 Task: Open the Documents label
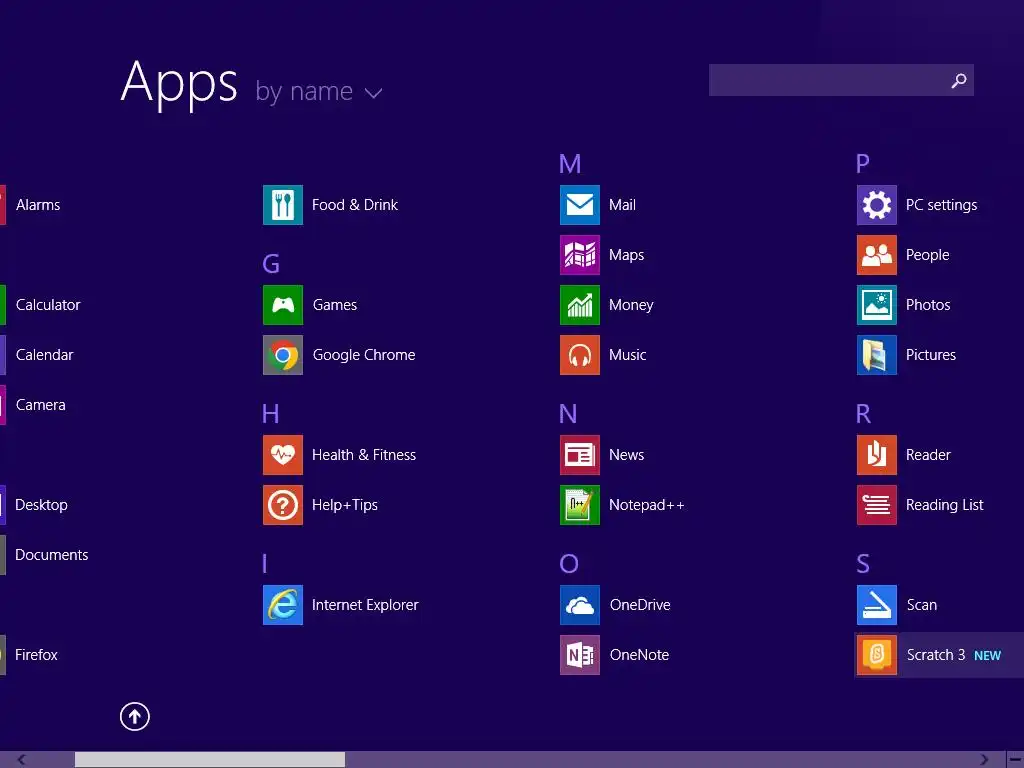click(x=52, y=554)
